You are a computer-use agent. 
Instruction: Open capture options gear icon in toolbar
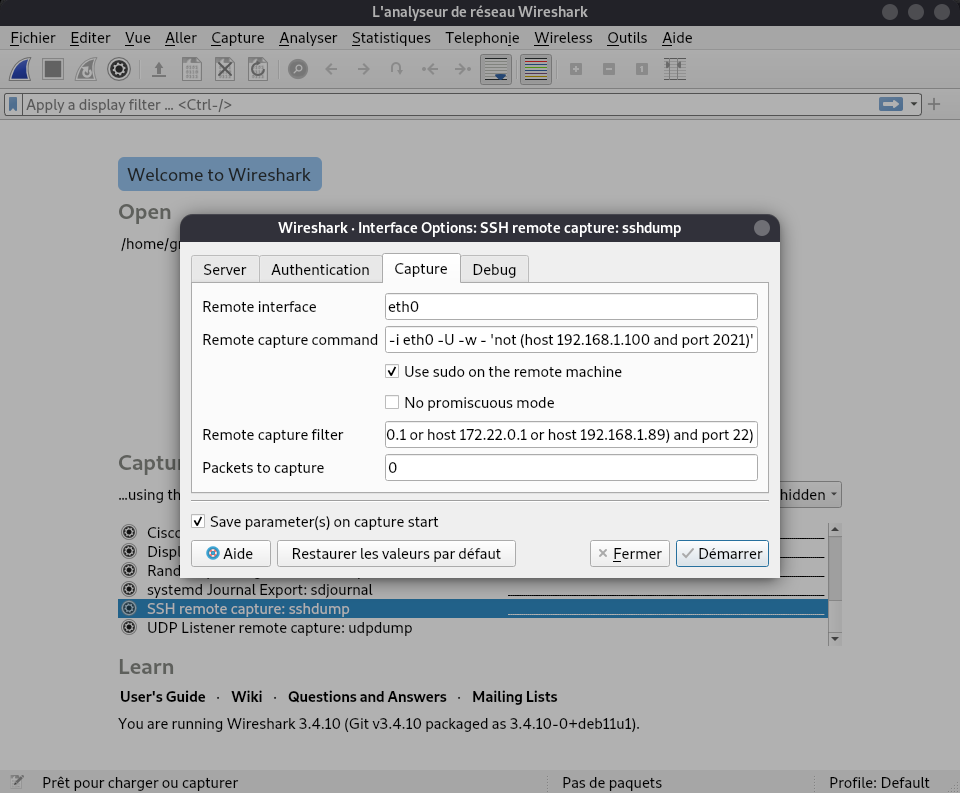pos(119,69)
